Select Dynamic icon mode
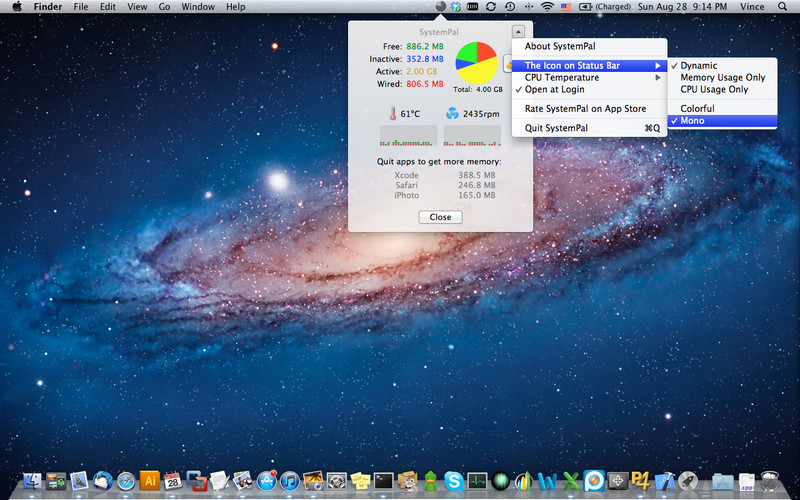 pyautogui.click(x=722, y=65)
